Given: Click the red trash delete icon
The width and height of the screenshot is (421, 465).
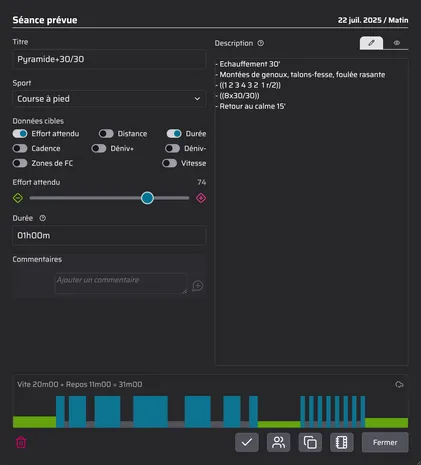Looking at the screenshot, I should [x=21, y=442].
